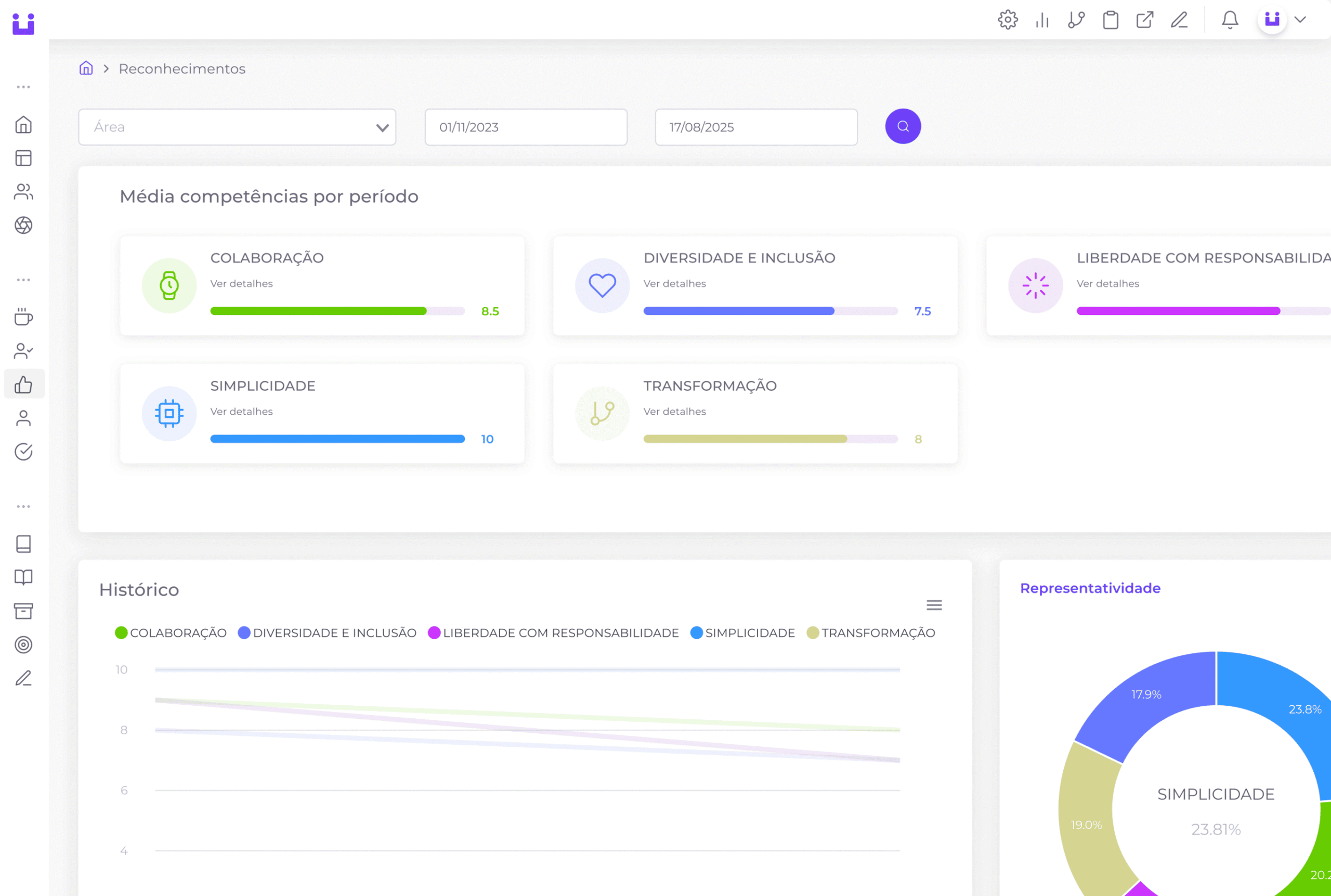Hide LIBERDADE COM RESPONSABILIDADE legend series

(x=560, y=633)
